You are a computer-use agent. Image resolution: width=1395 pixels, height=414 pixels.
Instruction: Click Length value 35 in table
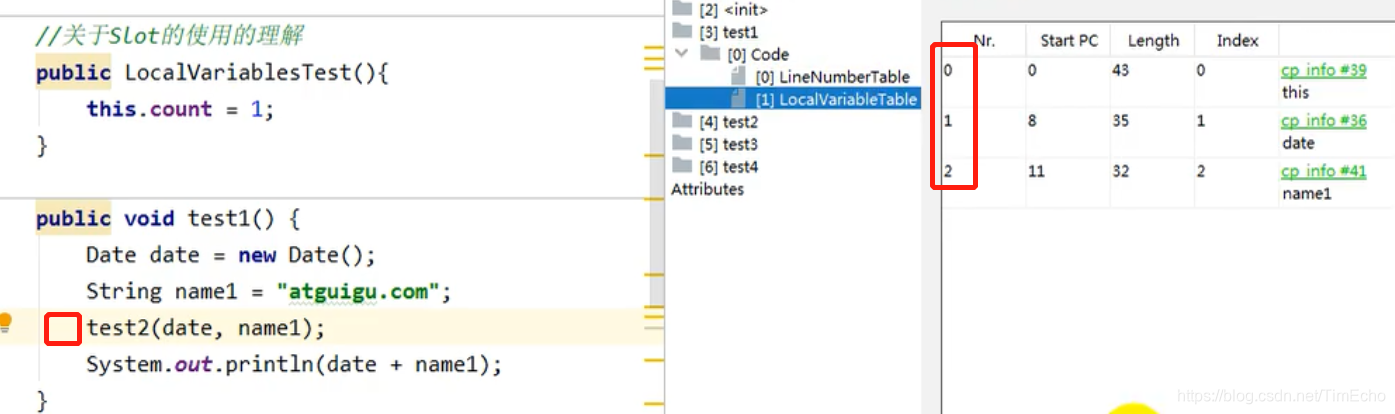[1119, 120]
